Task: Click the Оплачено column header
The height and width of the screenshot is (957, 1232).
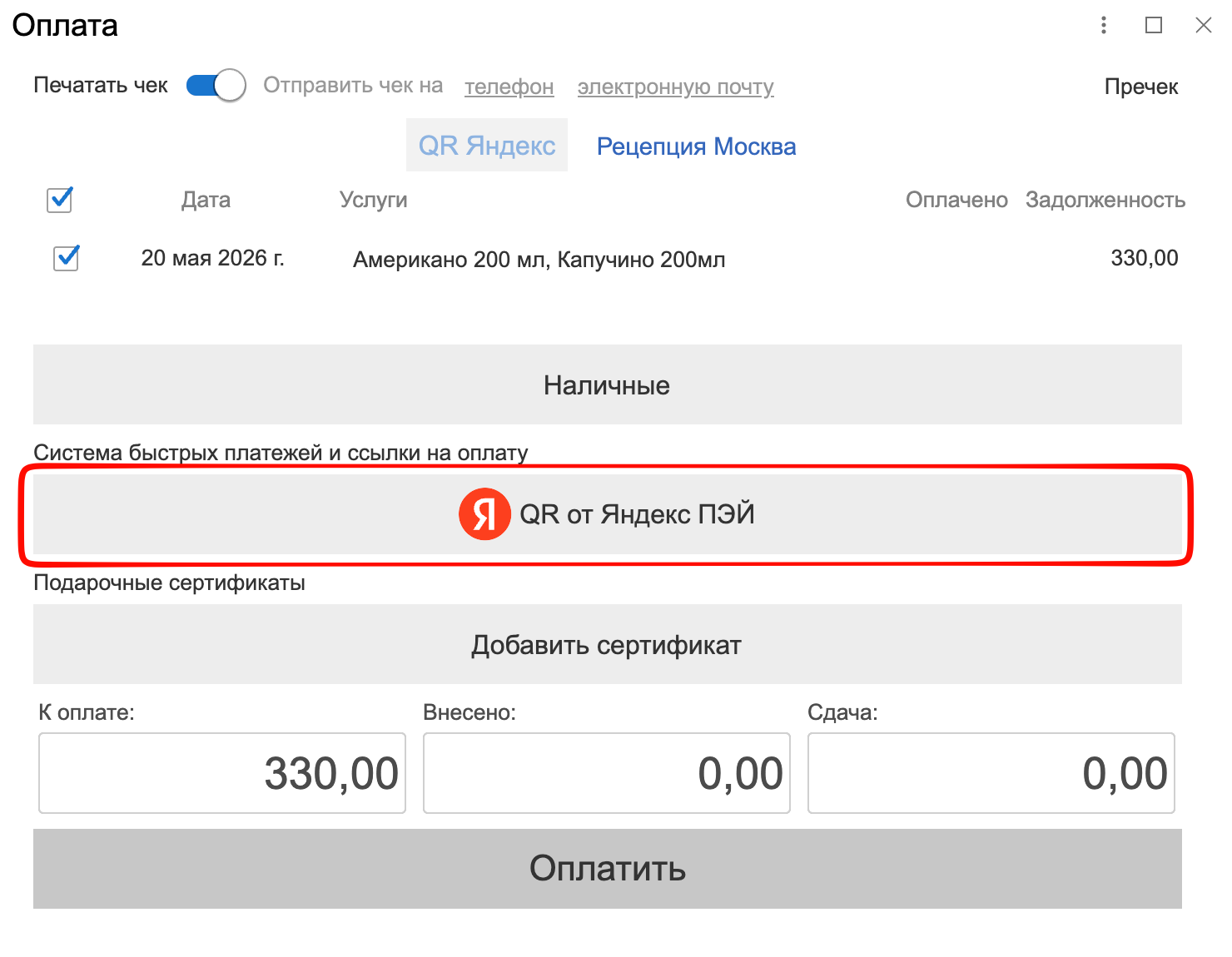Action: point(956,200)
